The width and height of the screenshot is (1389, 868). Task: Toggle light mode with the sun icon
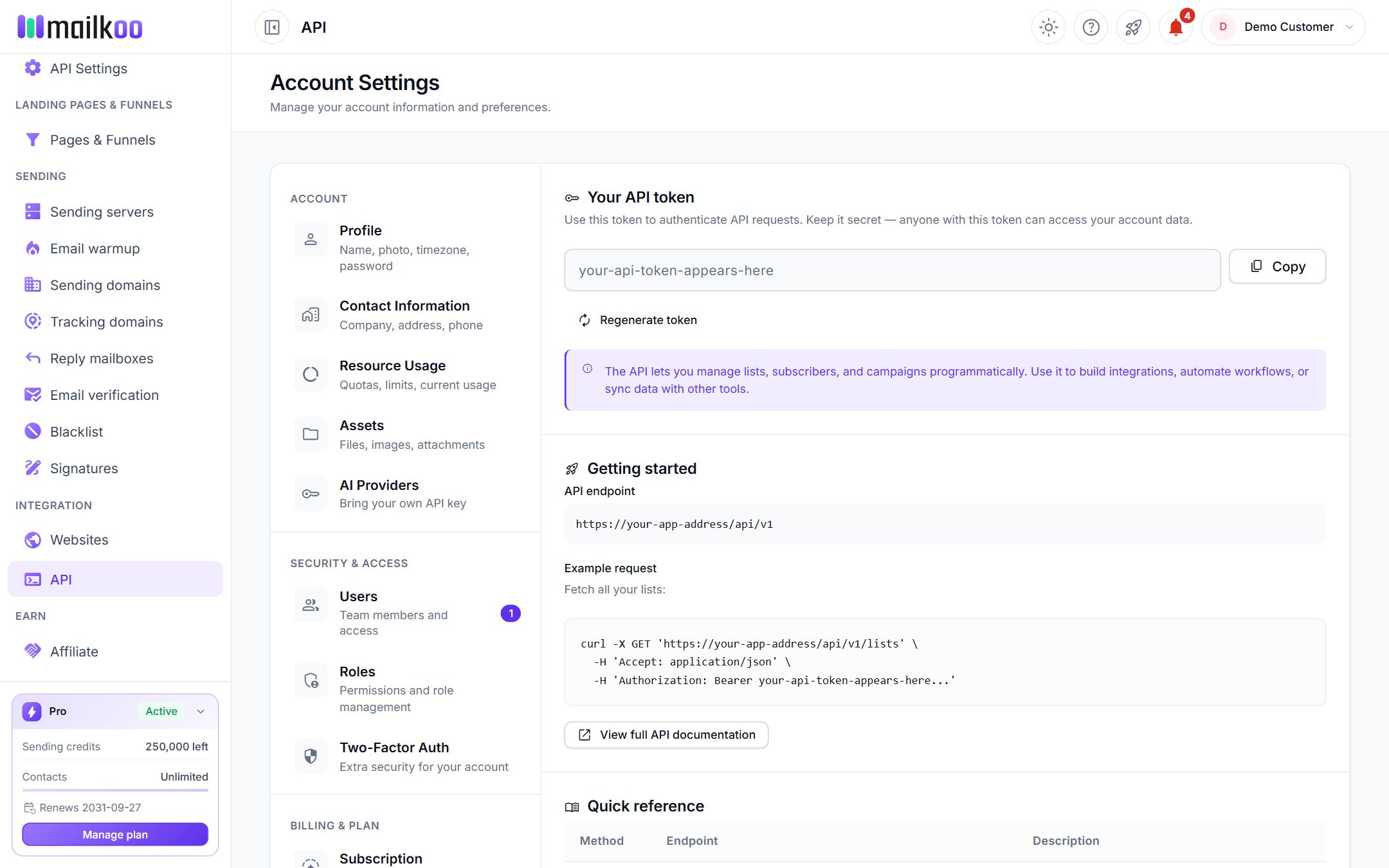tap(1048, 27)
